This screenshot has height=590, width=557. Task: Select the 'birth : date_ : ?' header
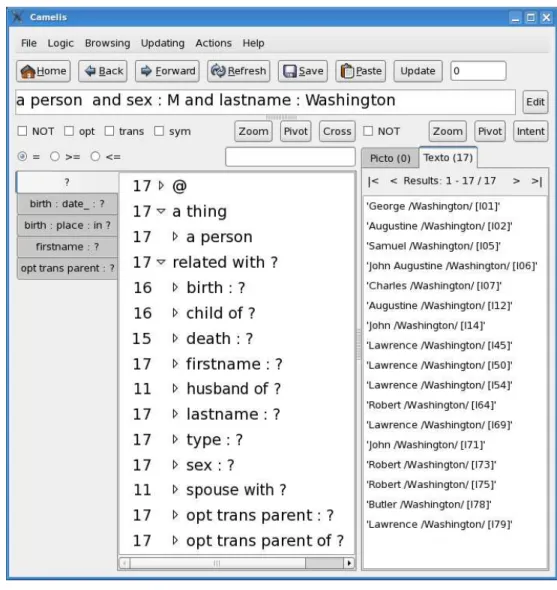click(67, 204)
